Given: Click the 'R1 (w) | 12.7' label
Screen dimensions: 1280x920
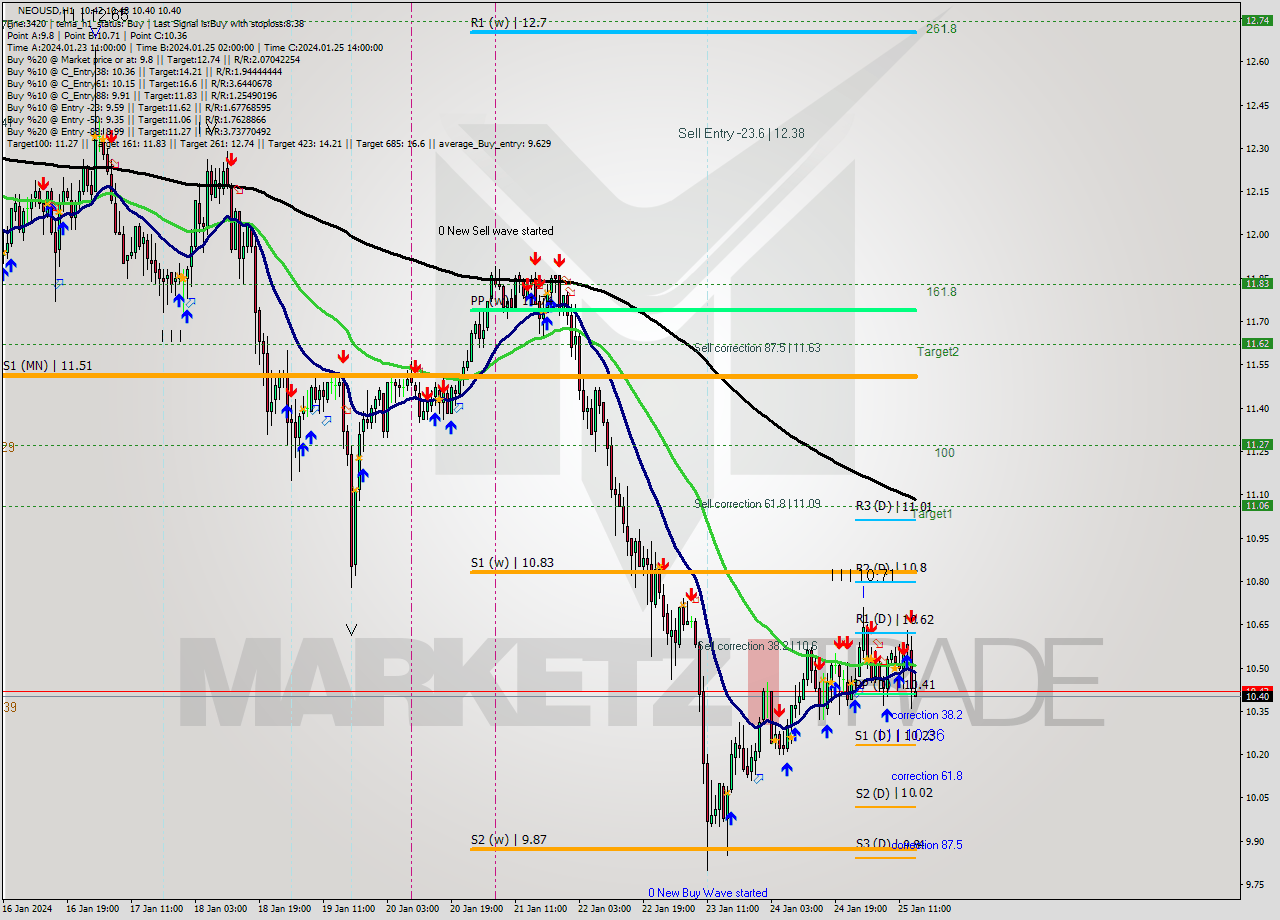Looking at the screenshot, I should [x=509, y=21].
